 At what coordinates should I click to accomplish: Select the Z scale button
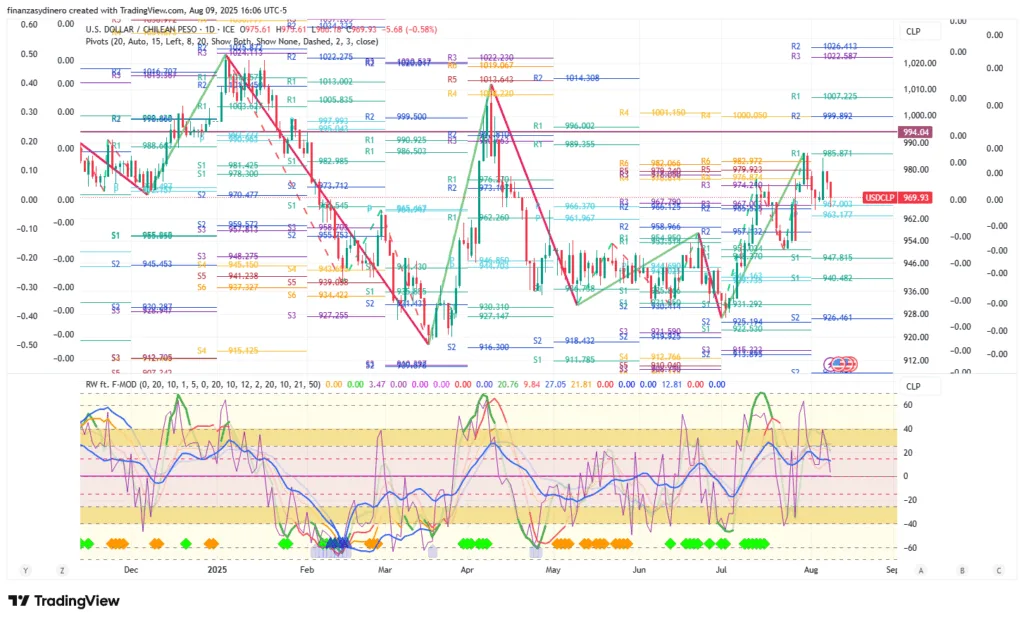[62, 570]
